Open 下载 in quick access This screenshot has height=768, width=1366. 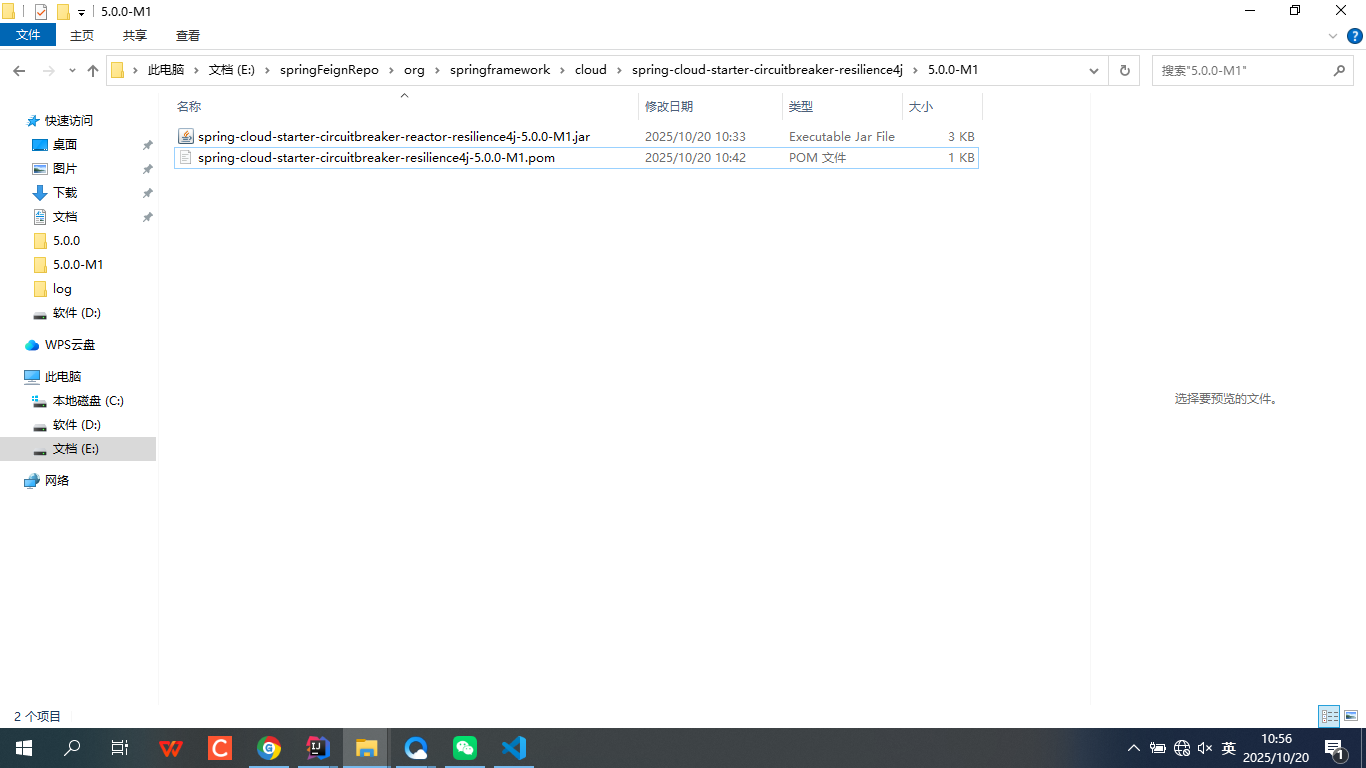point(65,192)
